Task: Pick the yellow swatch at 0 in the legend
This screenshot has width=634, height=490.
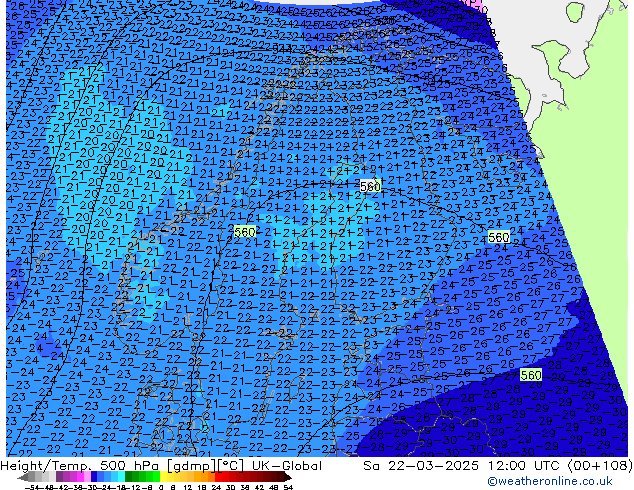Action: tap(163, 477)
